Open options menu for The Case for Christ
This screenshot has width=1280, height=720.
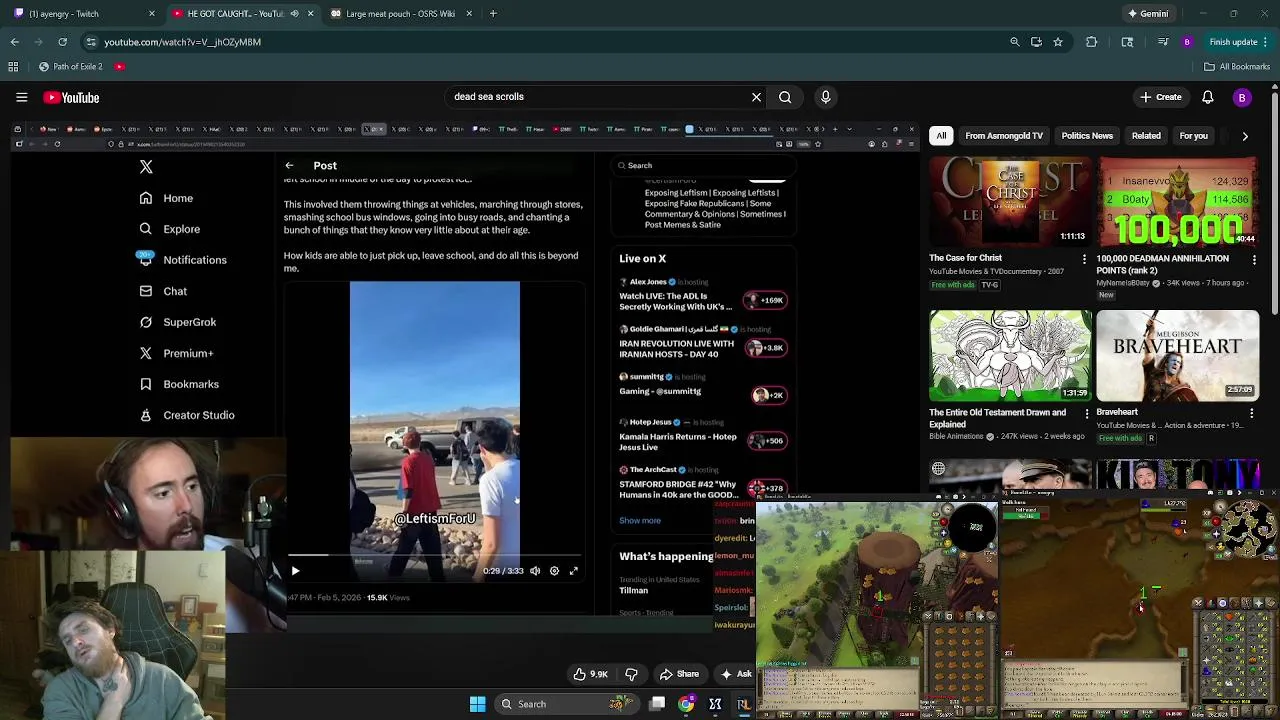click(x=1084, y=259)
